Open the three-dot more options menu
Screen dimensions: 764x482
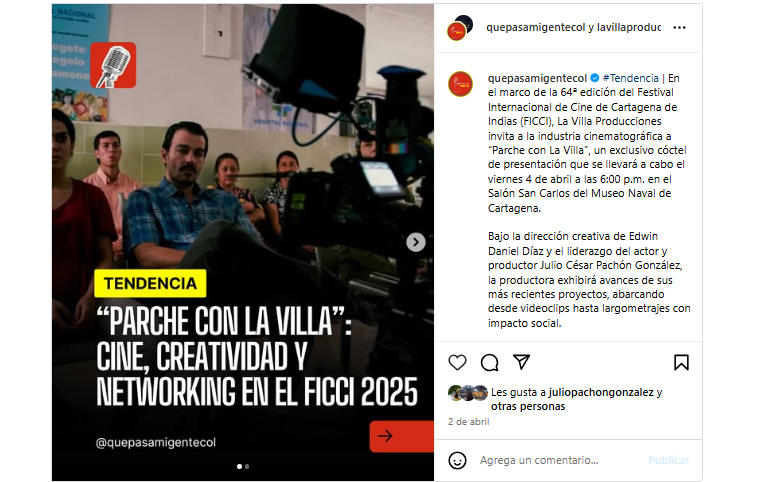[679, 28]
